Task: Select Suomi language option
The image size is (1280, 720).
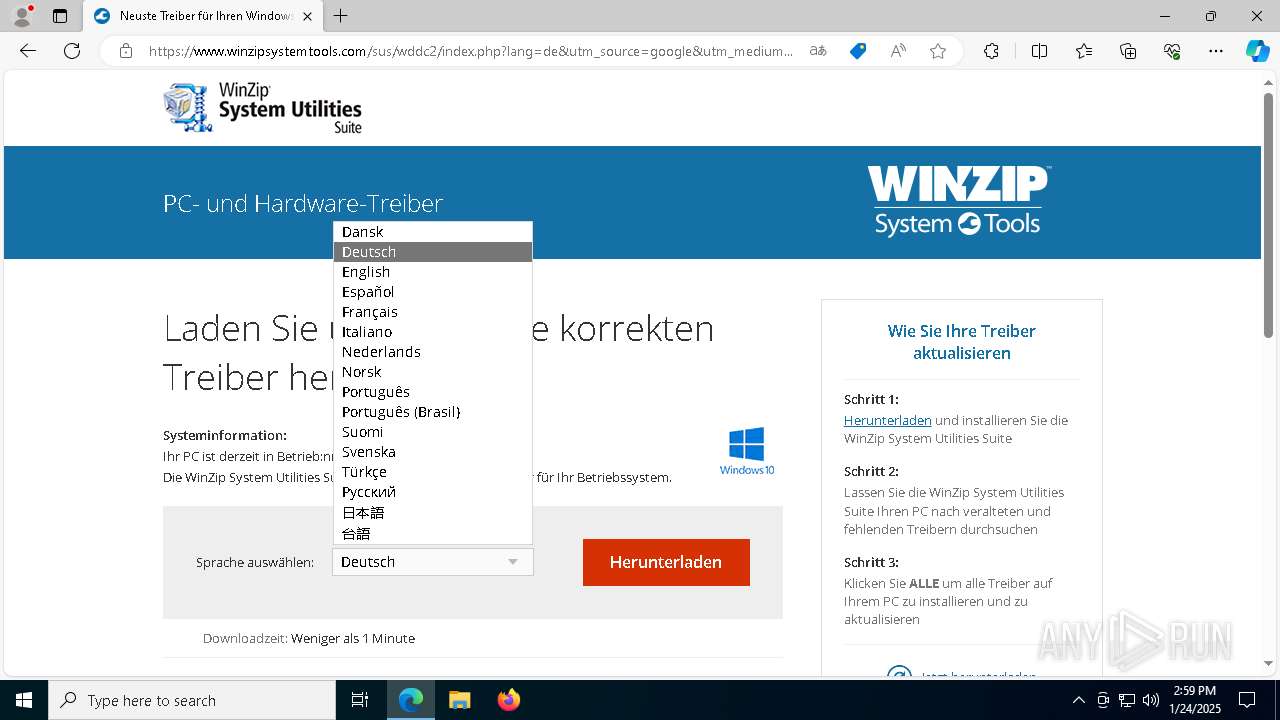Action: (x=432, y=432)
